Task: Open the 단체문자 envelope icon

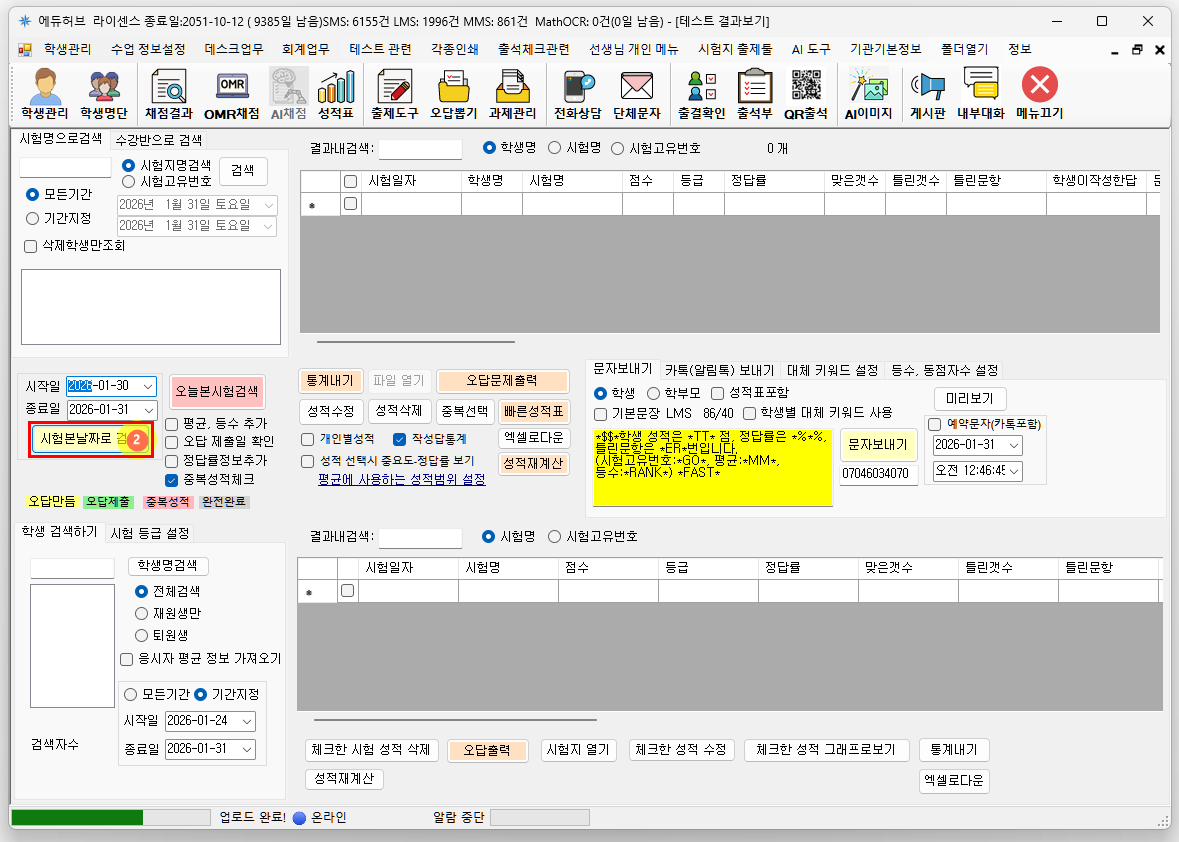Action: click(x=637, y=94)
